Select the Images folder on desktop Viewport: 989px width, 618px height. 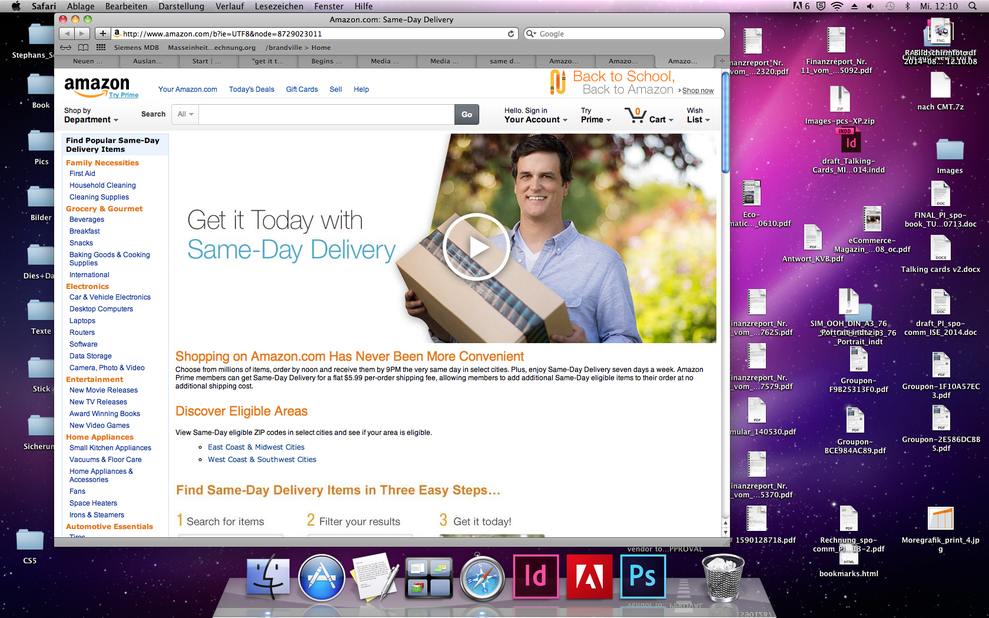click(x=949, y=156)
